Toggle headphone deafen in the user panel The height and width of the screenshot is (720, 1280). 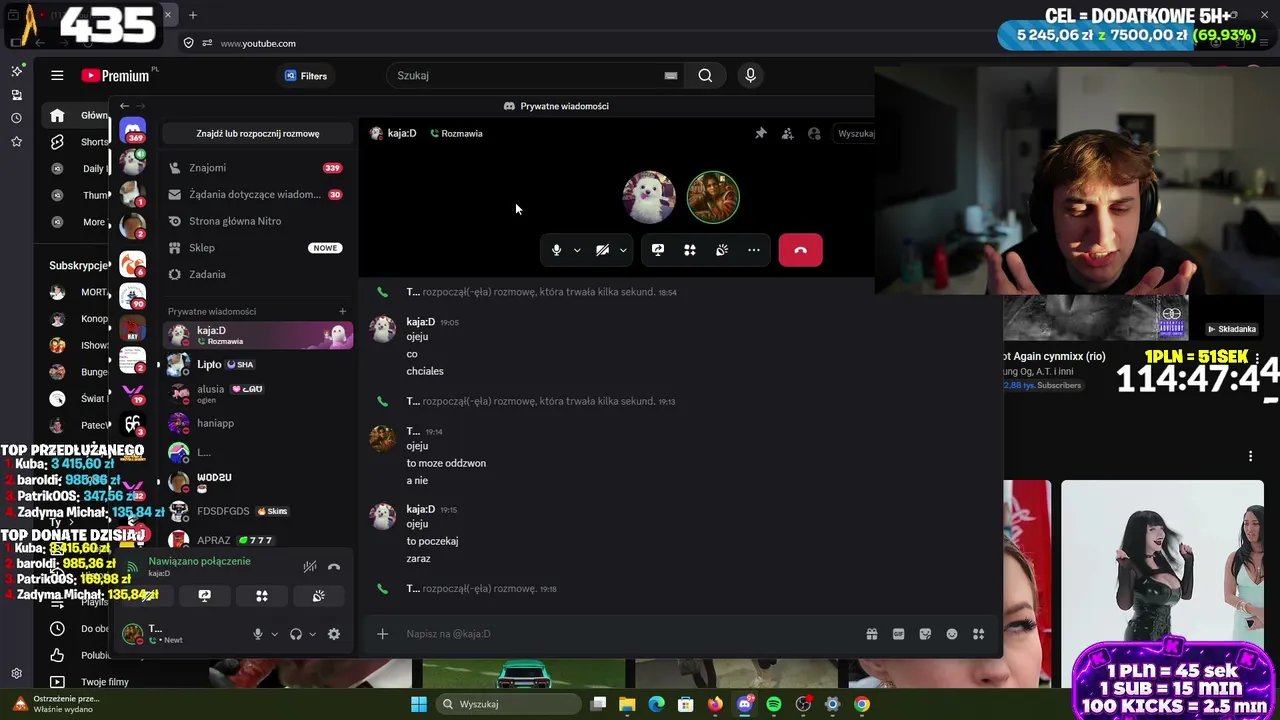click(x=296, y=634)
